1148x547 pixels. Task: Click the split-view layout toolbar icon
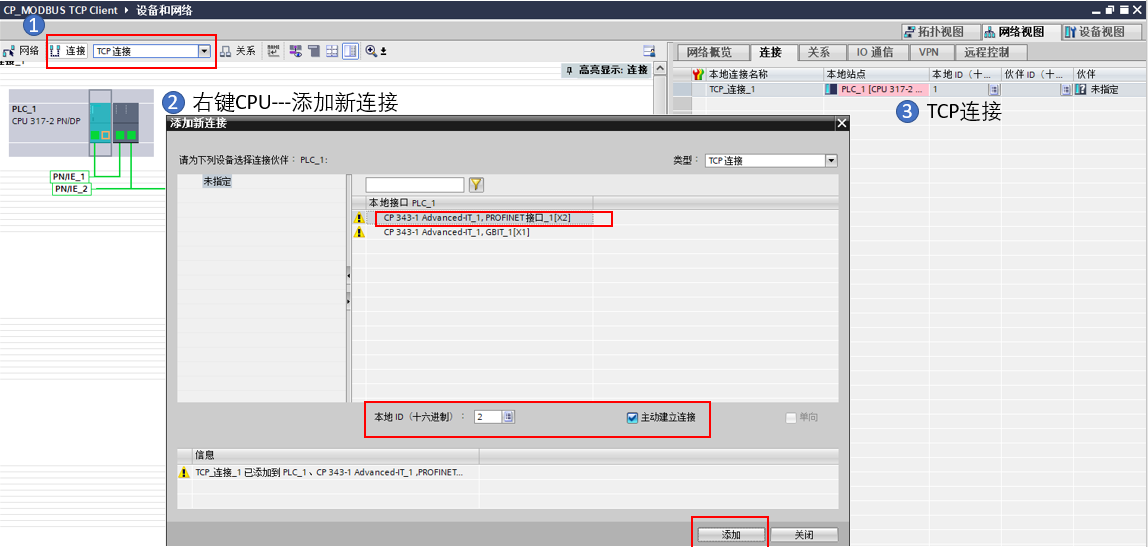(x=351, y=51)
